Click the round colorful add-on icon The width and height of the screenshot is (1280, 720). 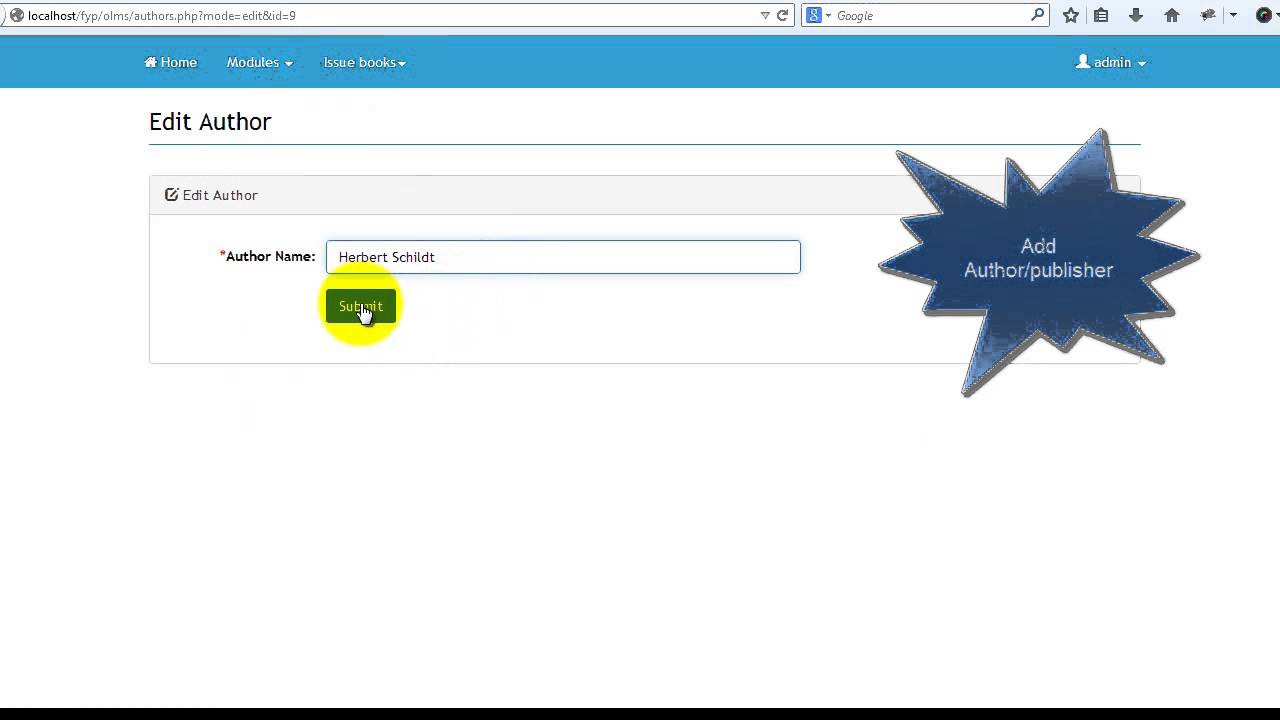(x=1264, y=15)
